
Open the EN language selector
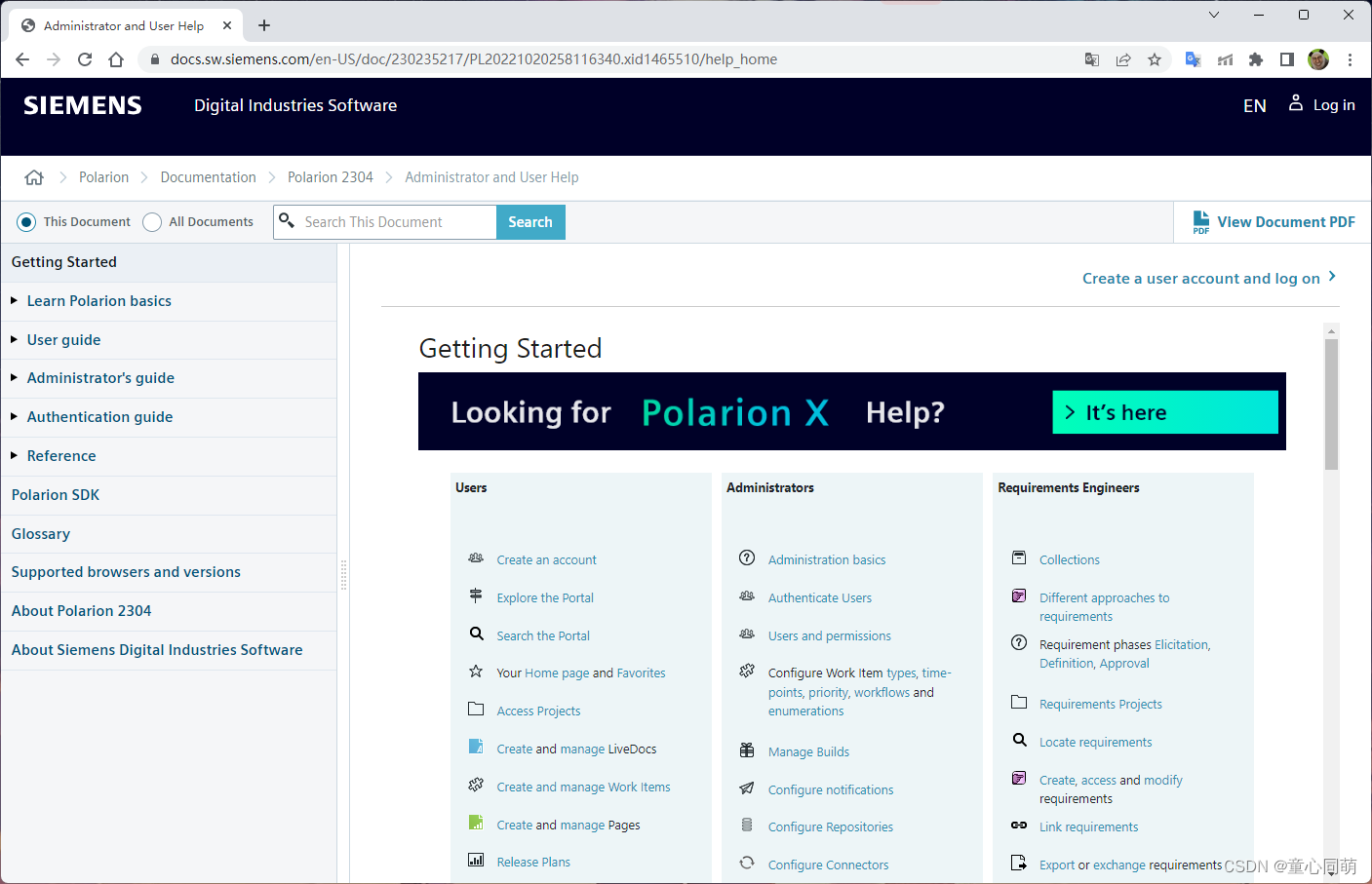pyautogui.click(x=1255, y=106)
